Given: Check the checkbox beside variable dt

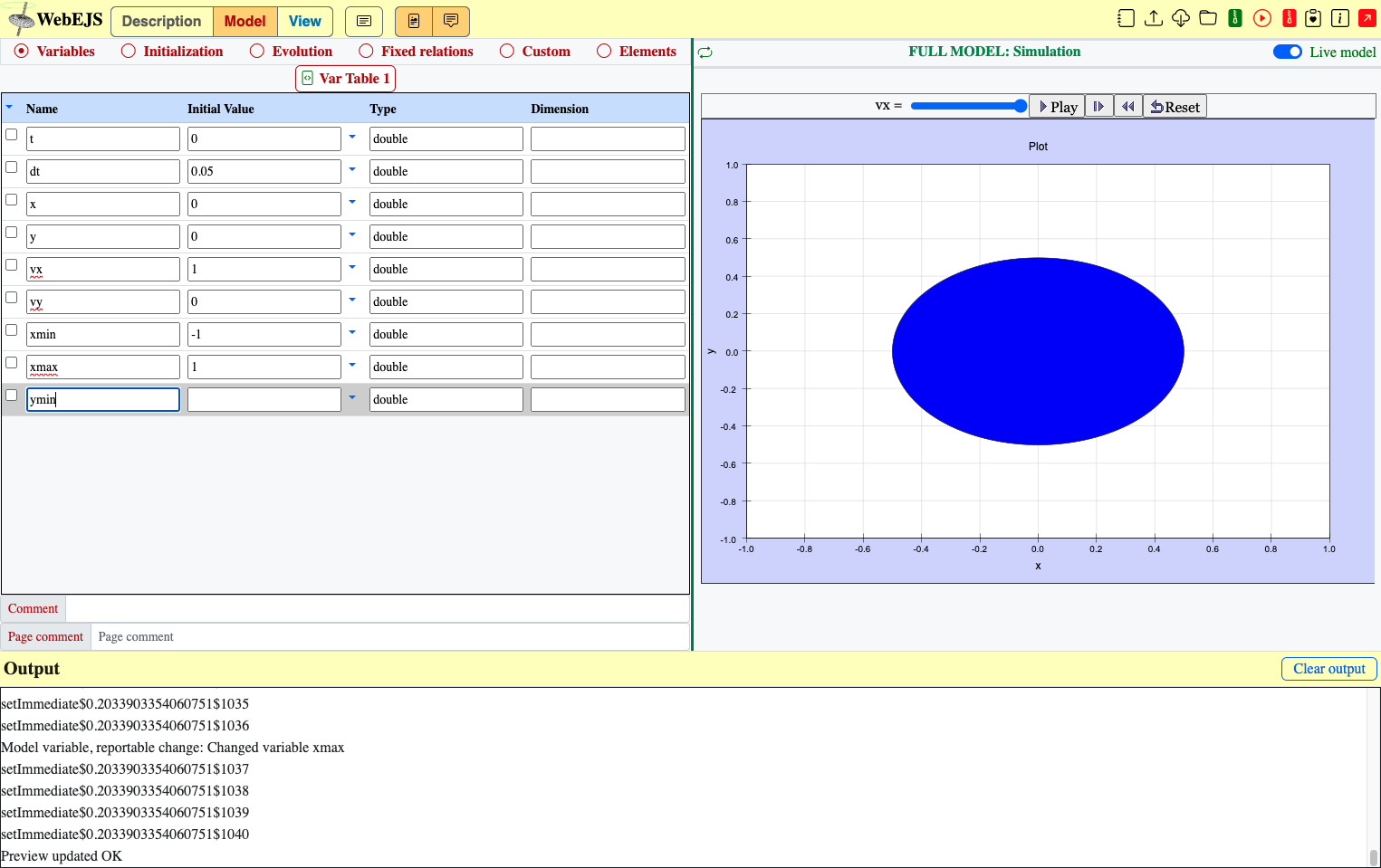Looking at the screenshot, I should tap(12, 167).
